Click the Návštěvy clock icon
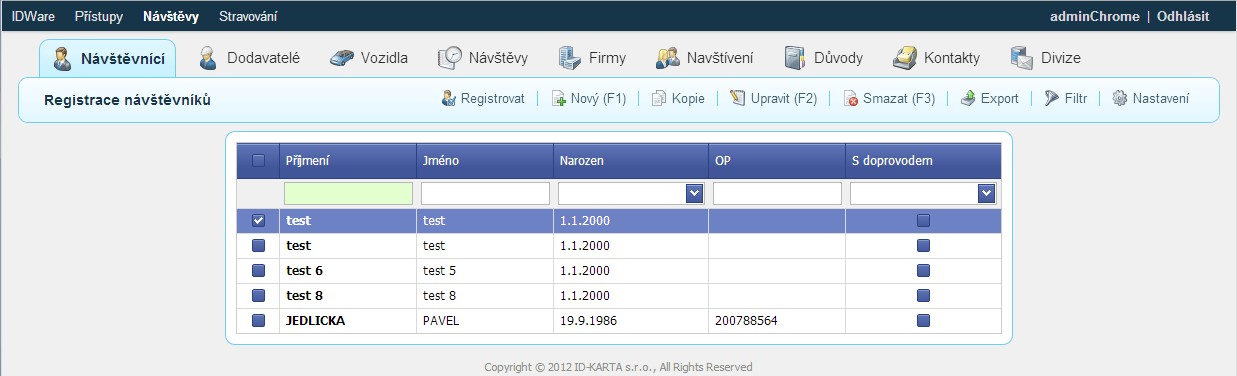The width and height of the screenshot is (1237, 376). 450,58
